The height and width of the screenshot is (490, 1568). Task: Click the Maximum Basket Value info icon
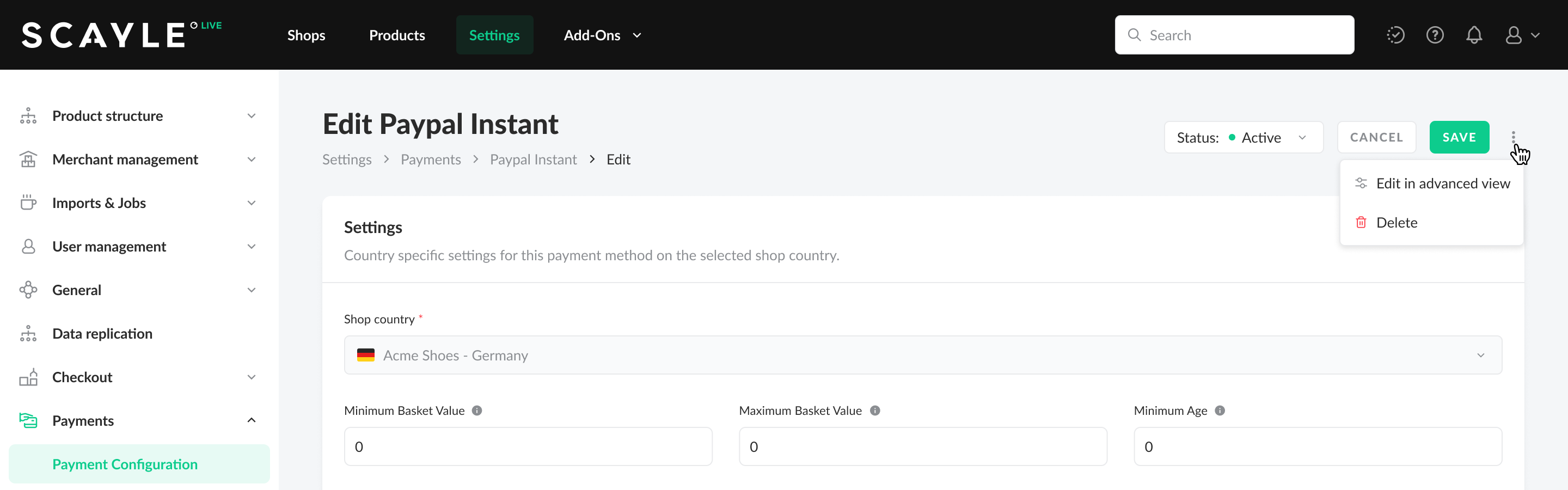pyautogui.click(x=875, y=411)
